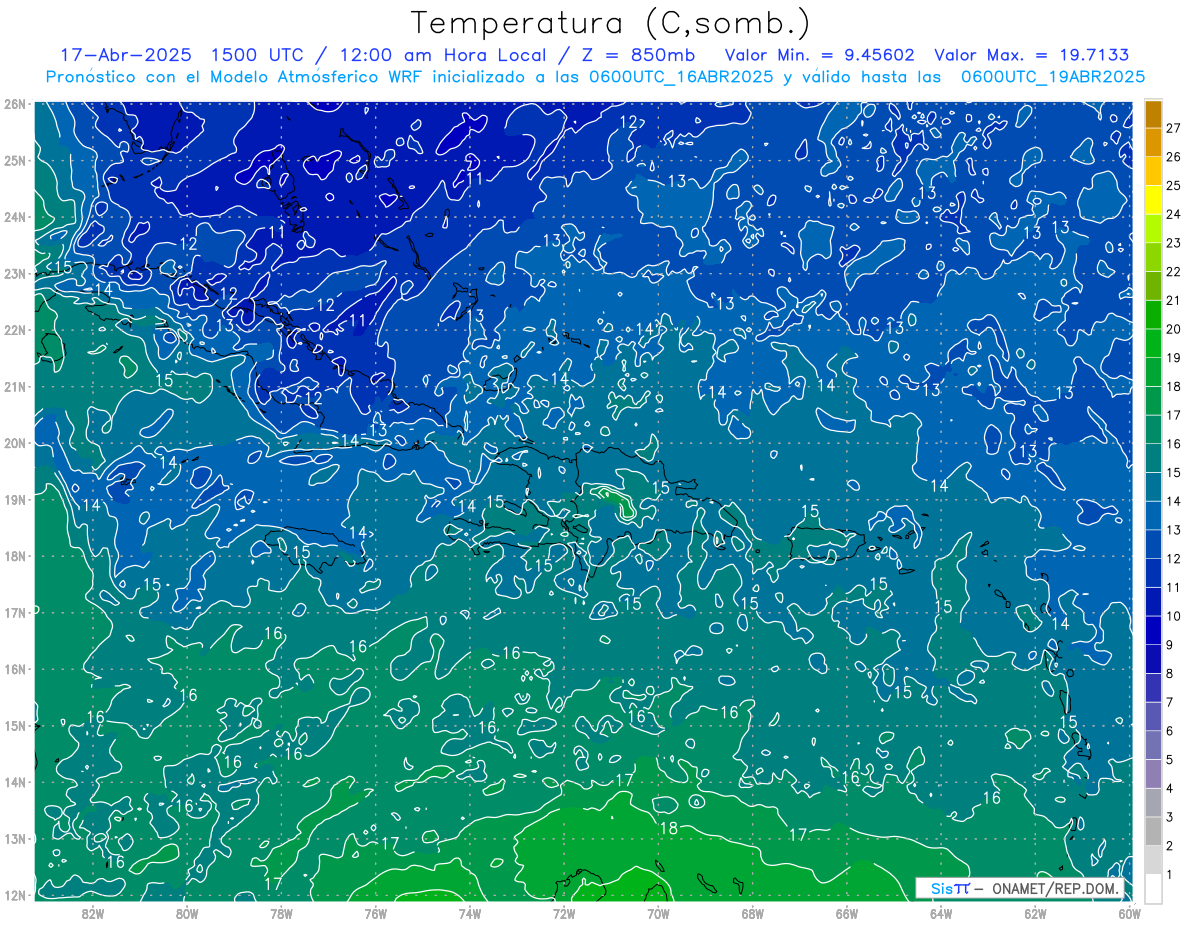Click the '23N' latitude axis label
Viewport: 1200px width, 927px height.
pyautogui.click(x=15, y=273)
